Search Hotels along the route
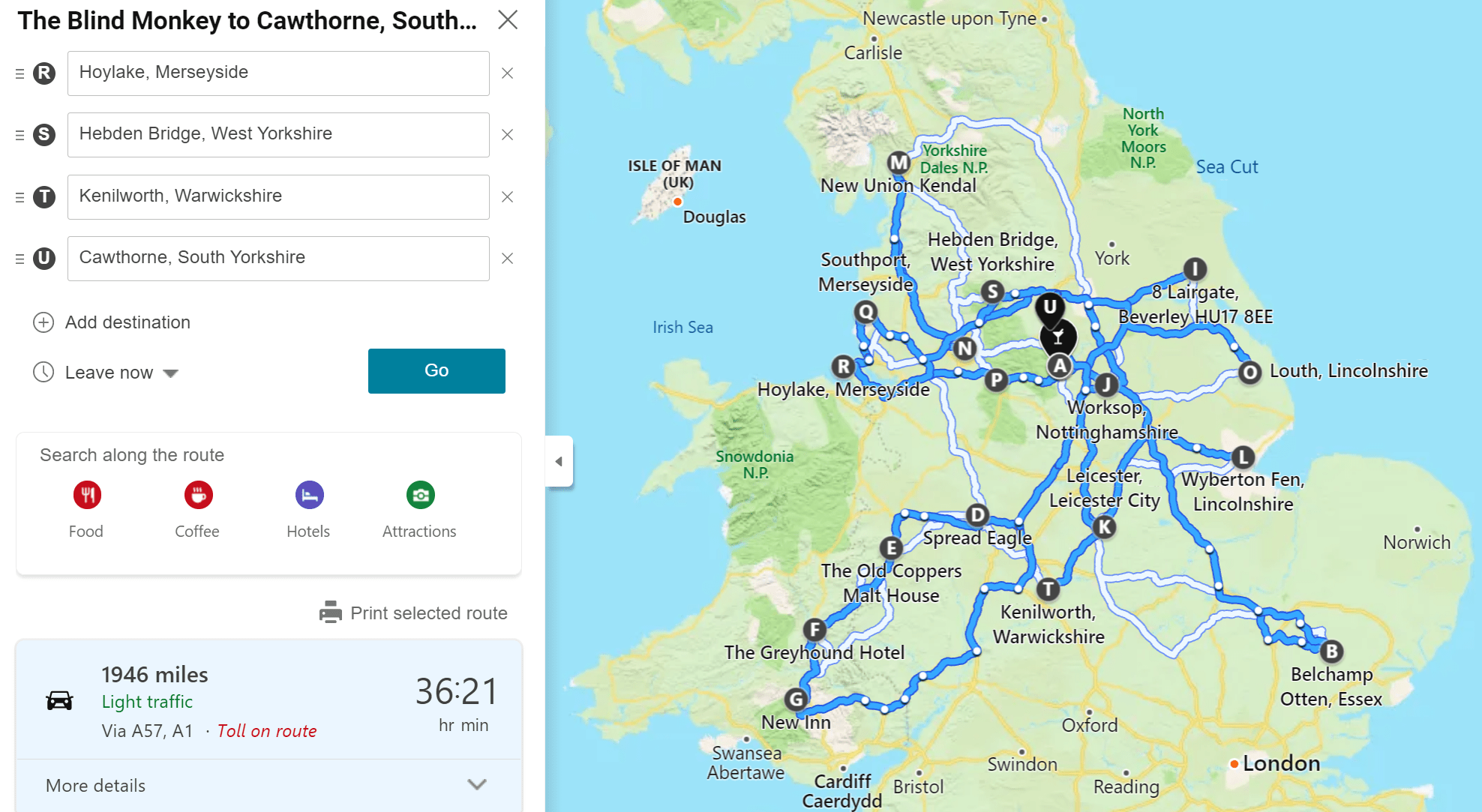 pos(309,495)
